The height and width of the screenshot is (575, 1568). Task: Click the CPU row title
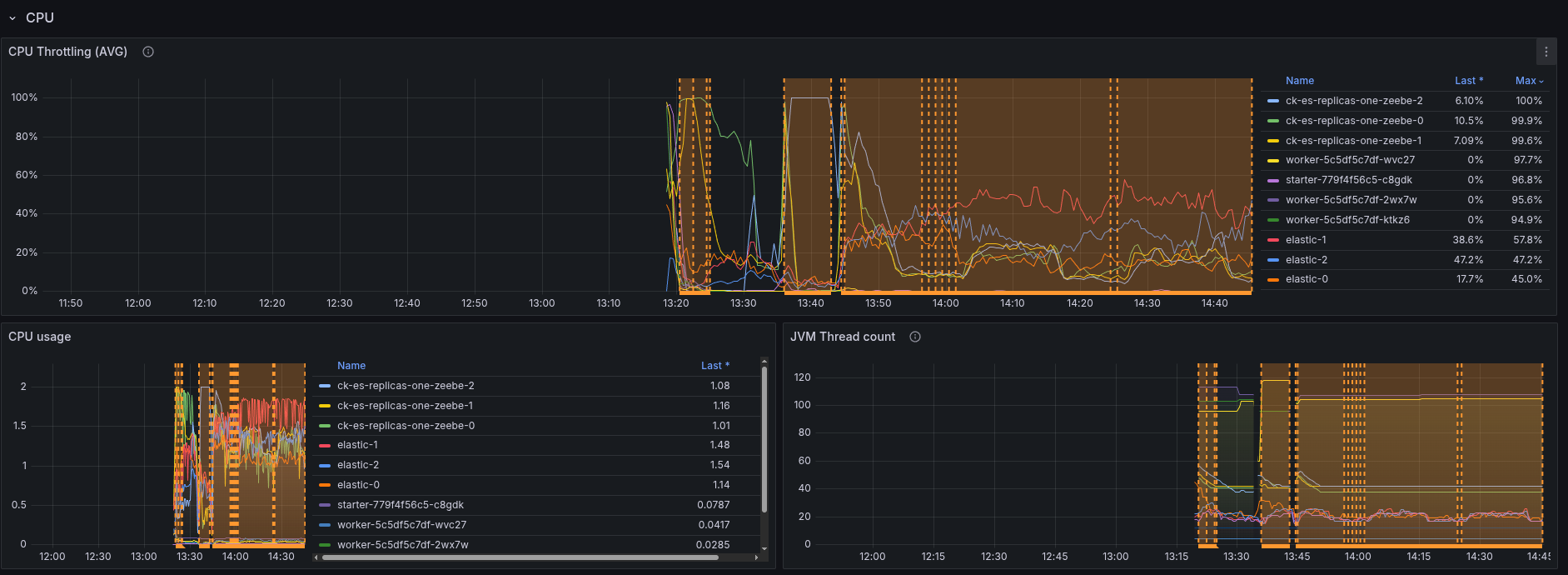[x=40, y=17]
